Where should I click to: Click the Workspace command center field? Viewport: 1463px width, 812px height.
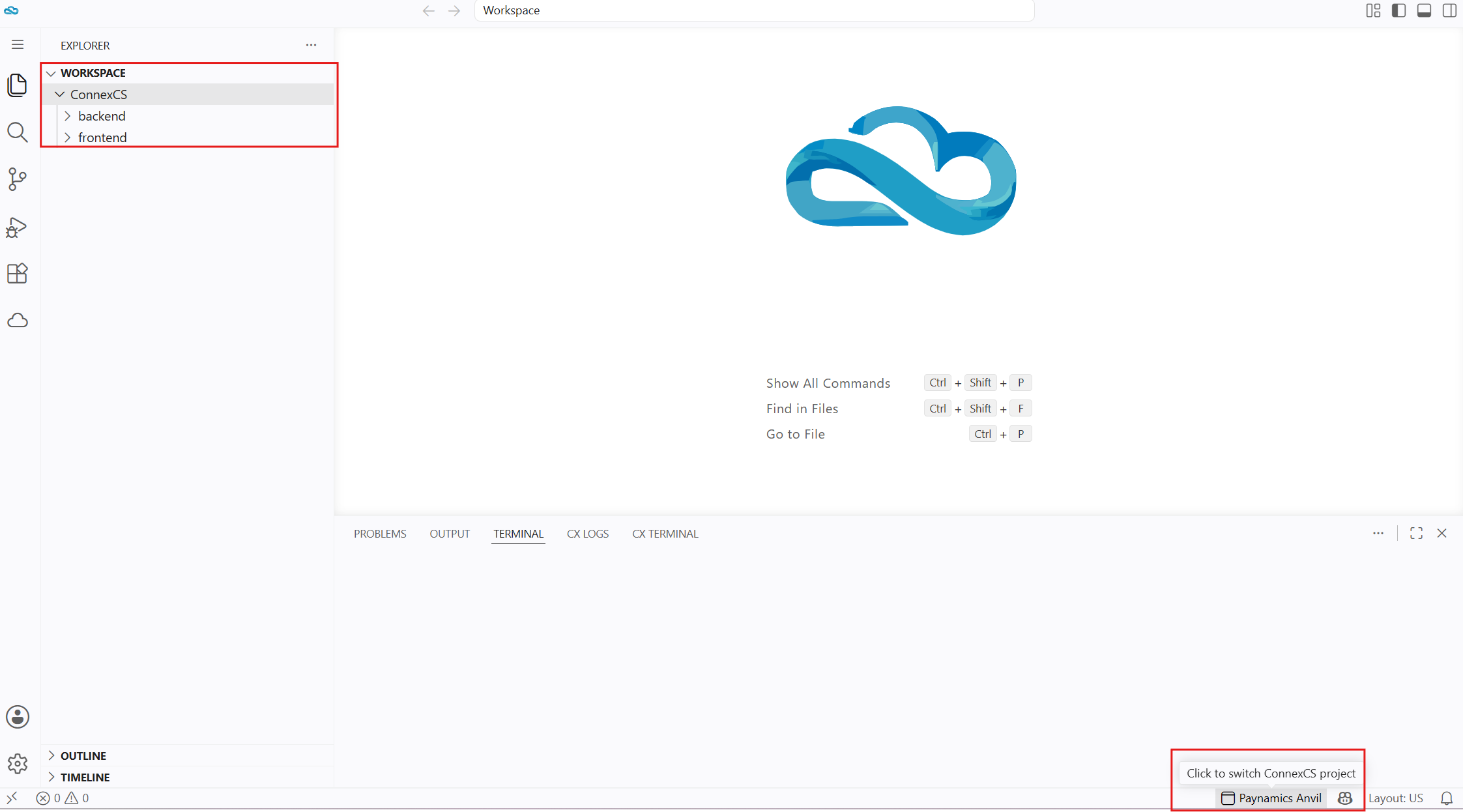coord(754,10)
